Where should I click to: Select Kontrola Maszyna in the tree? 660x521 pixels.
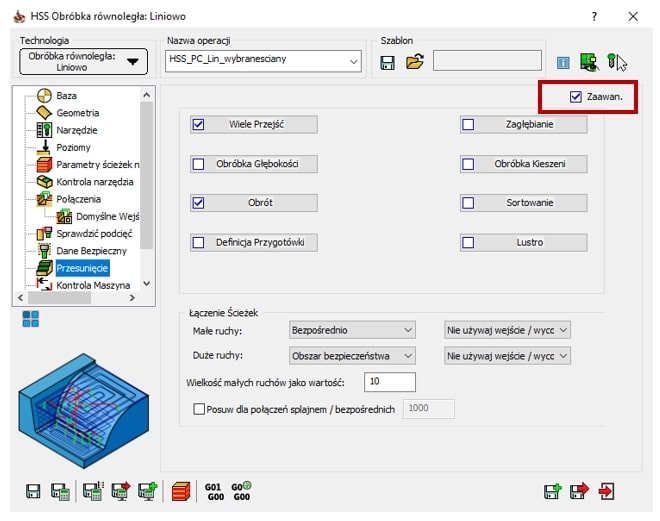point(93,285)
